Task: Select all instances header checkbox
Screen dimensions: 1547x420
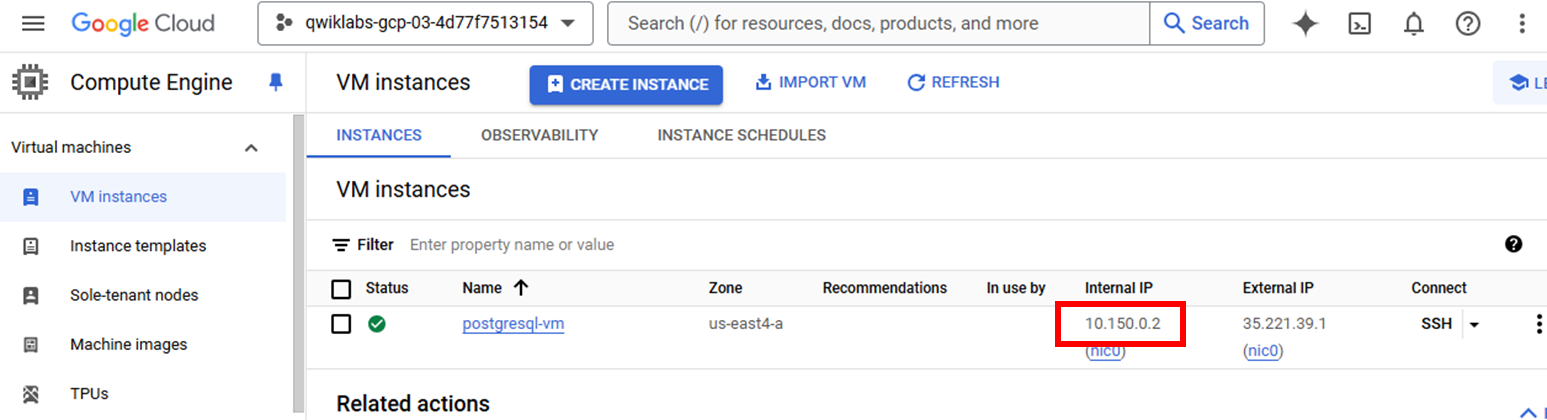Action: (342, 288)
